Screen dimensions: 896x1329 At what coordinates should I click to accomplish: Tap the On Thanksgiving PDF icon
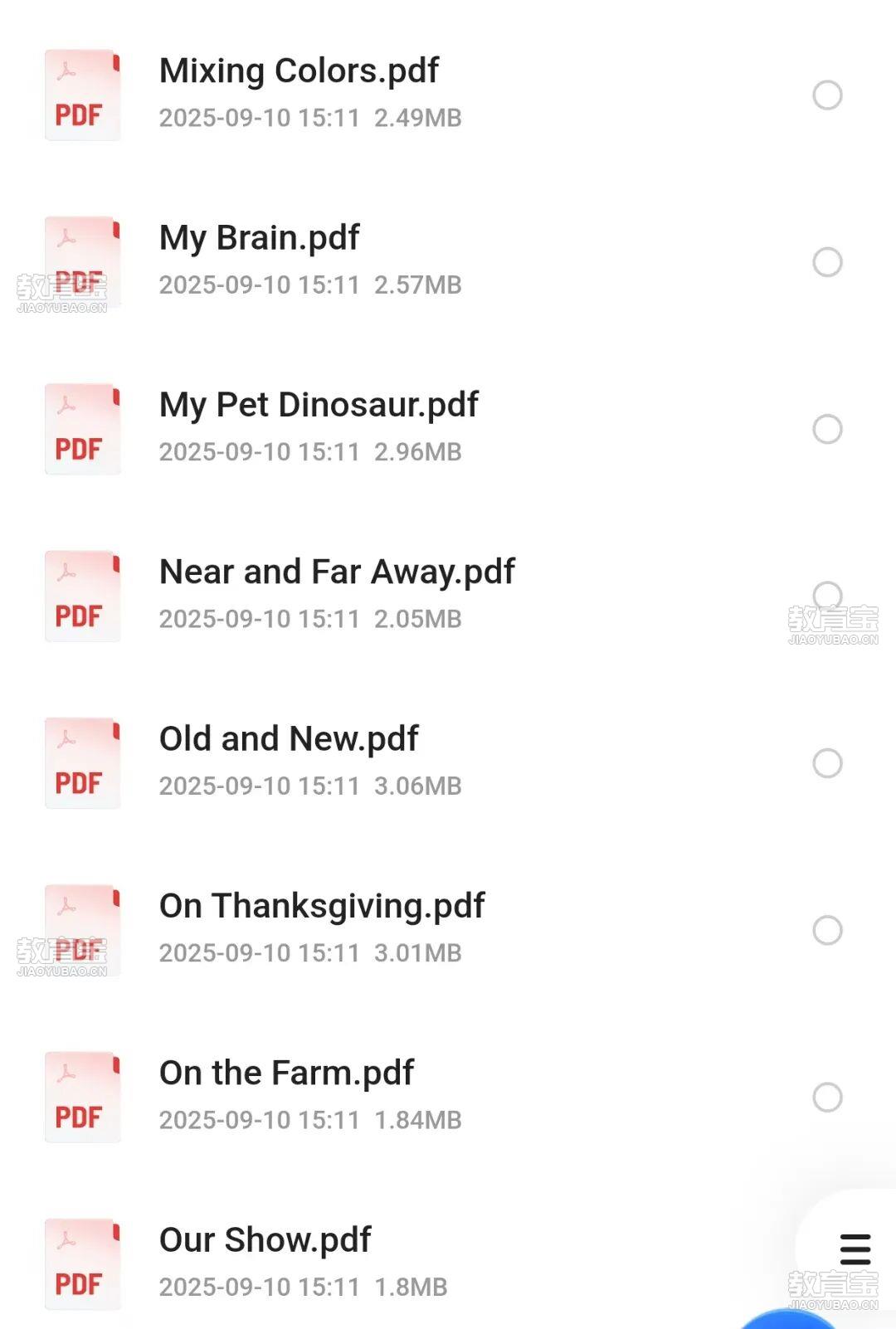tap(82, 930)
